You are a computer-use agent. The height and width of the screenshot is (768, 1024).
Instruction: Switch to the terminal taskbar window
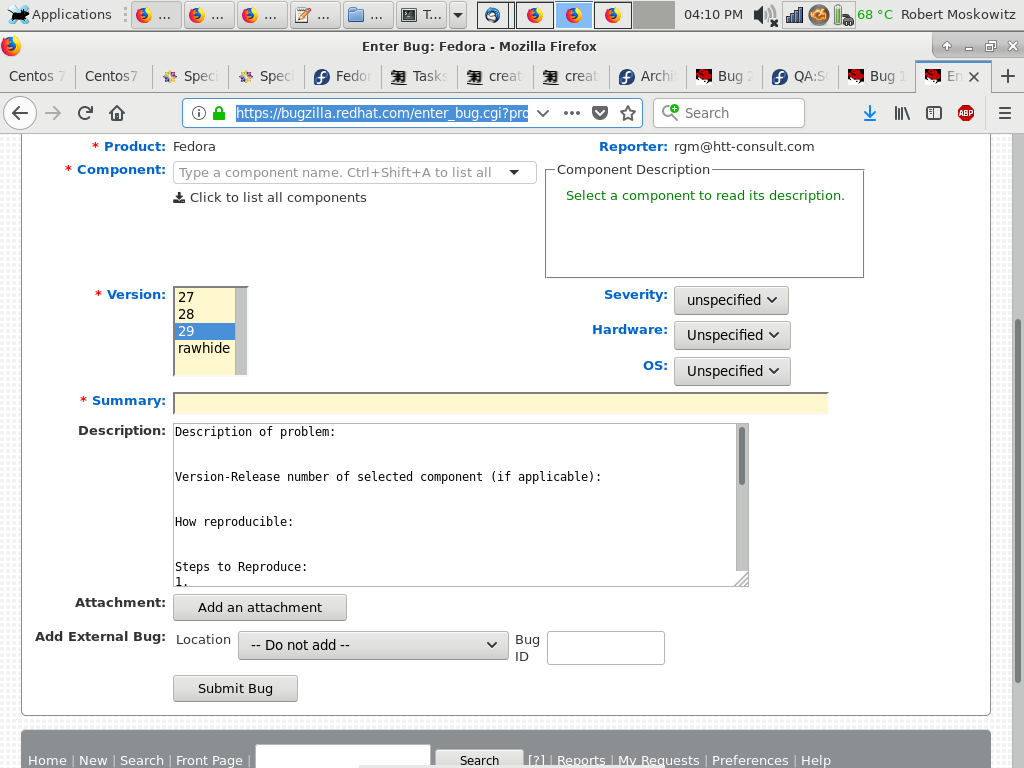click(422, 14)
